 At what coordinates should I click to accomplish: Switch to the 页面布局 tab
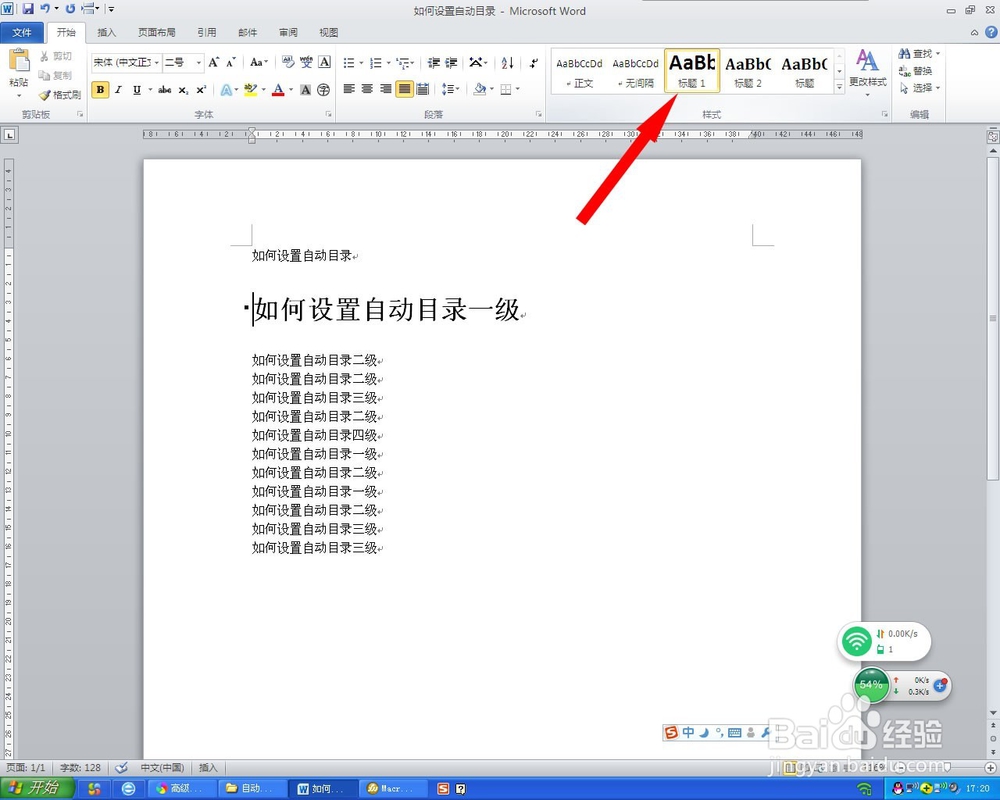(x=157, y=32)
